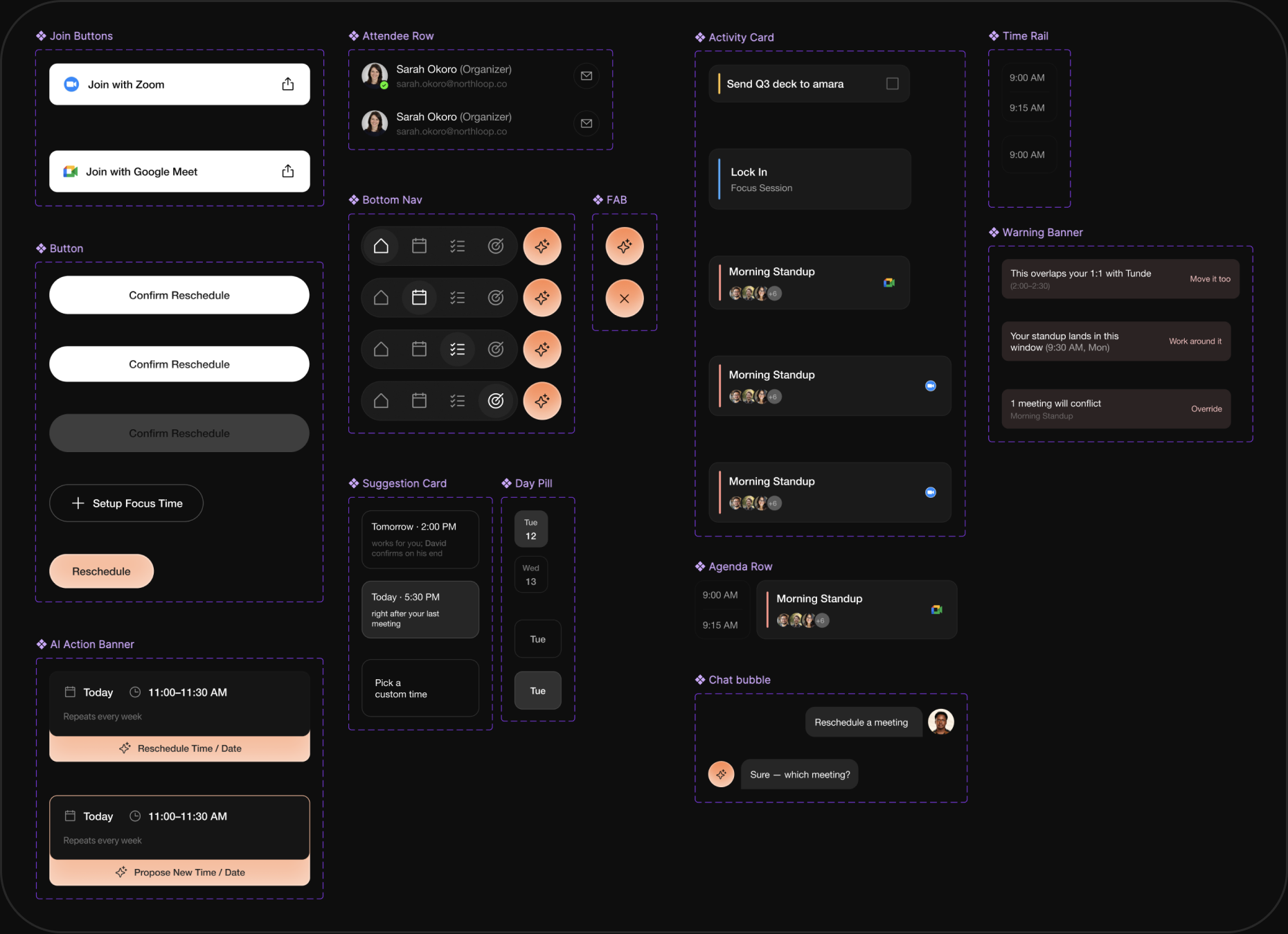This screenshot has width=1288, height=934.
Task: Click the orange X close FAB
Action: [x=625, y=298]
